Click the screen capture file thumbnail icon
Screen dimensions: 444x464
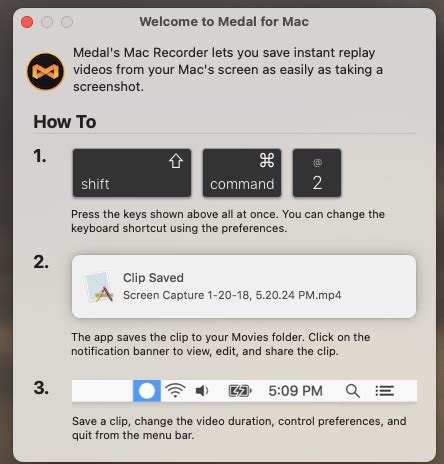[99, 287]
